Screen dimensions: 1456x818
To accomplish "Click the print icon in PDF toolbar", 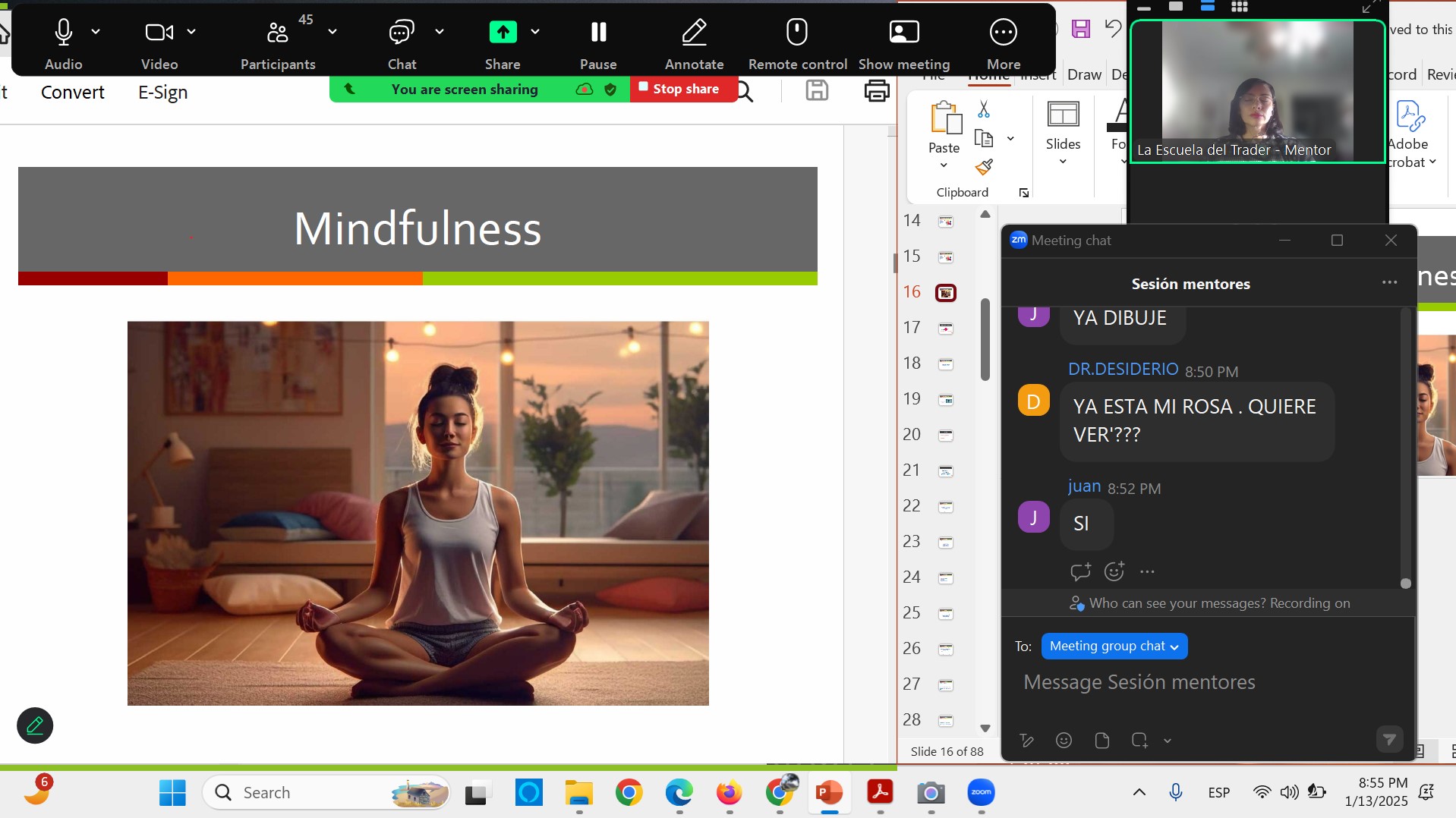I will (877, 92).
